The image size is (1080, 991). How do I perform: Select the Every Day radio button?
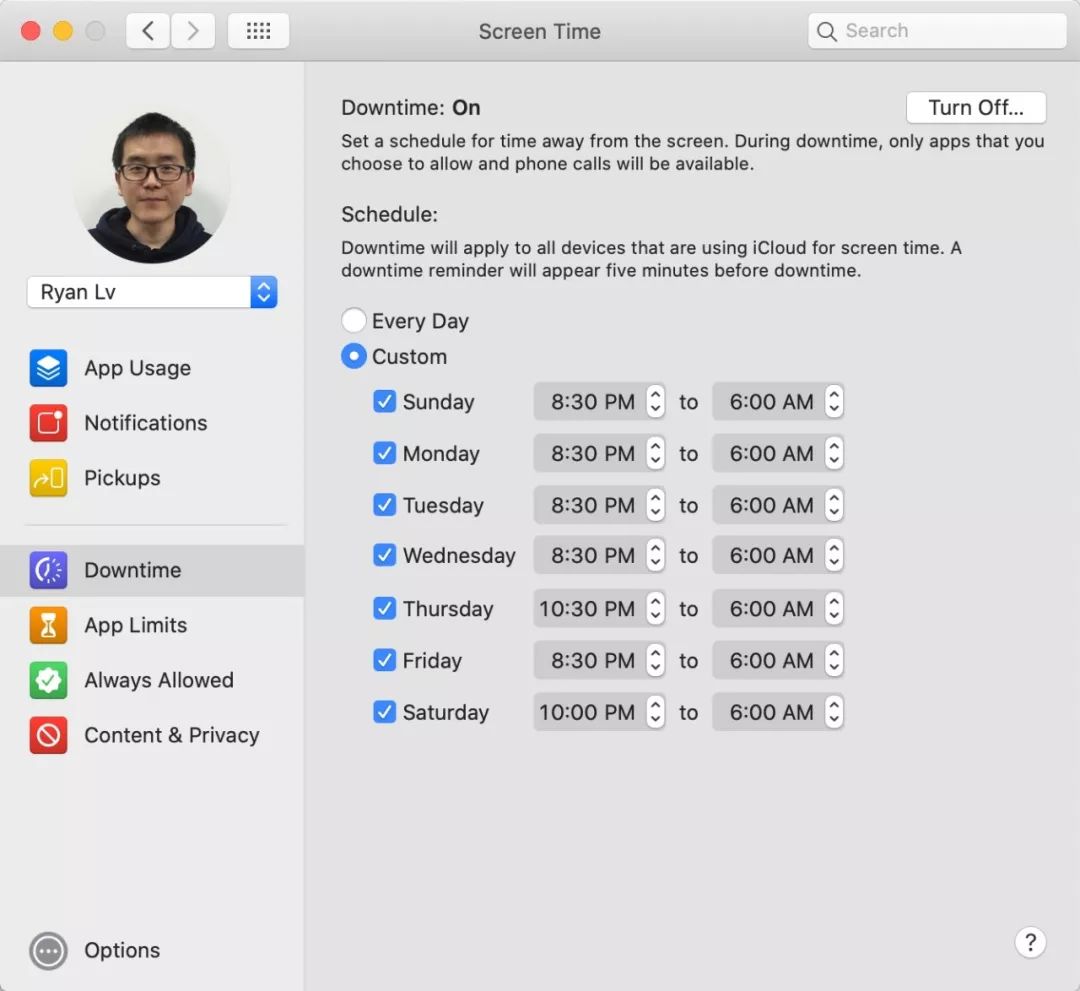click(x=353, y=320)
